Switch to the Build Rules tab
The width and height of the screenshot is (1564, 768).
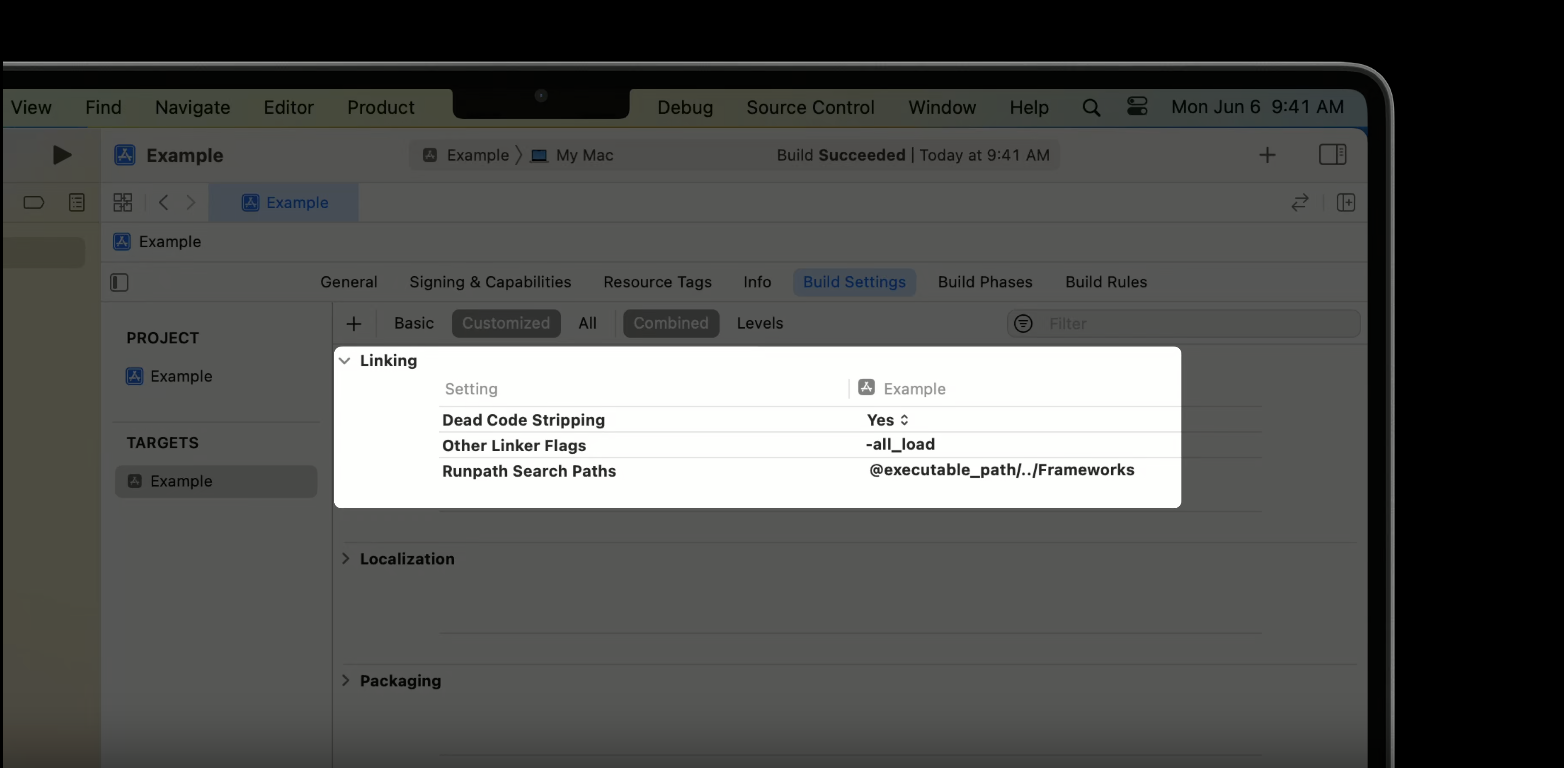pos(1106,282)
